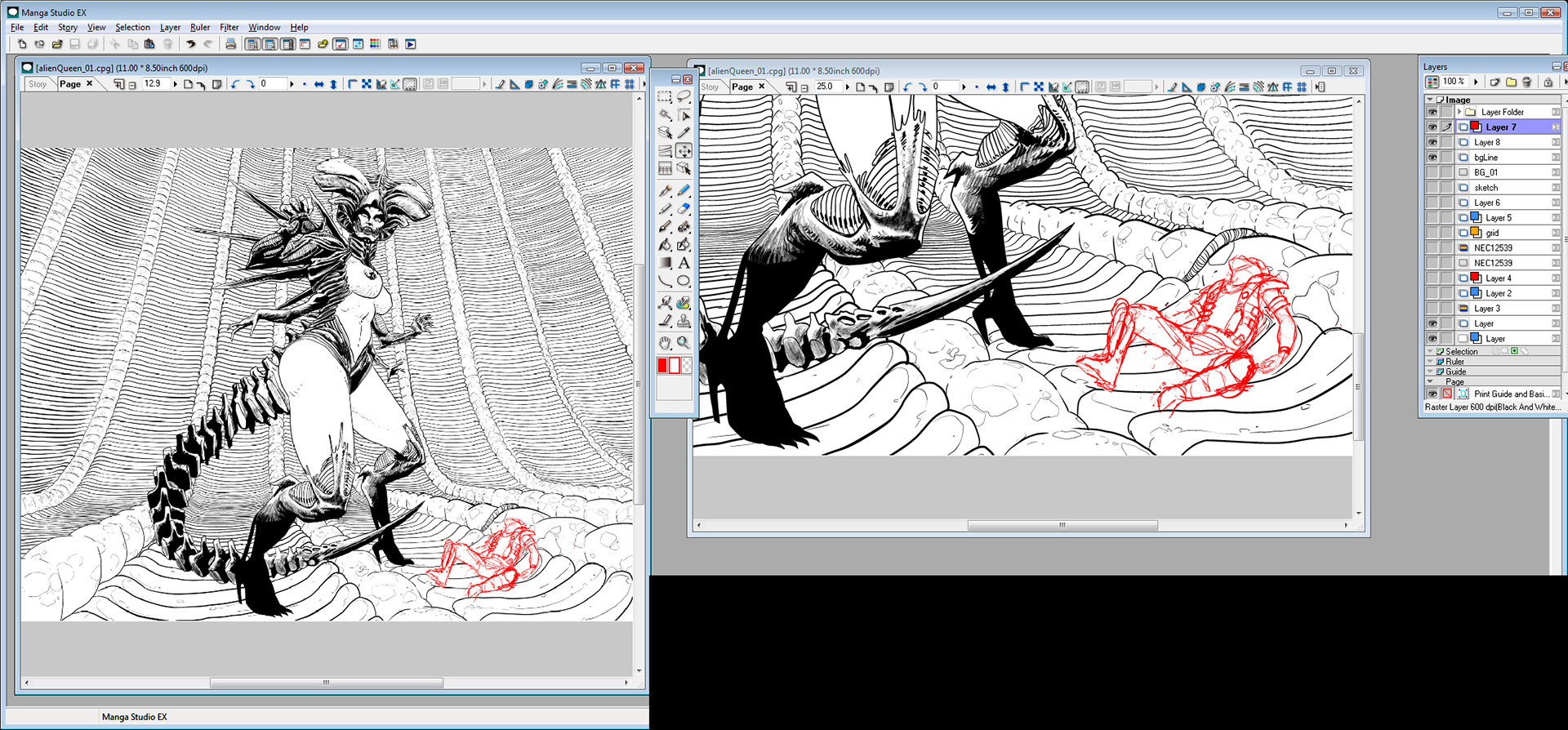Open the Layer menu
The image size is (1568, 730).
click(x=170, y=27)
